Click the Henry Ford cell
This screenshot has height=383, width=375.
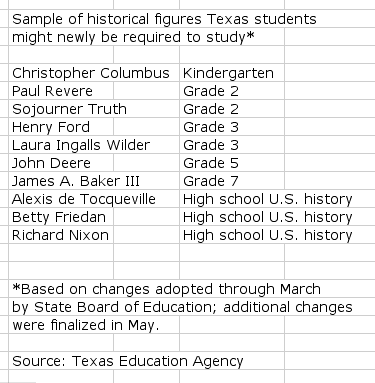pyautogui.click(x=61, y=127)
